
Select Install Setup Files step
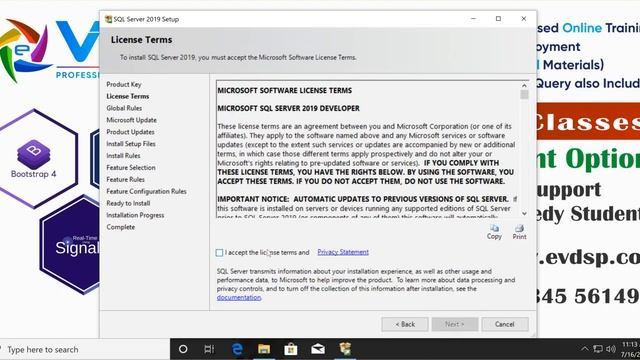131,144
